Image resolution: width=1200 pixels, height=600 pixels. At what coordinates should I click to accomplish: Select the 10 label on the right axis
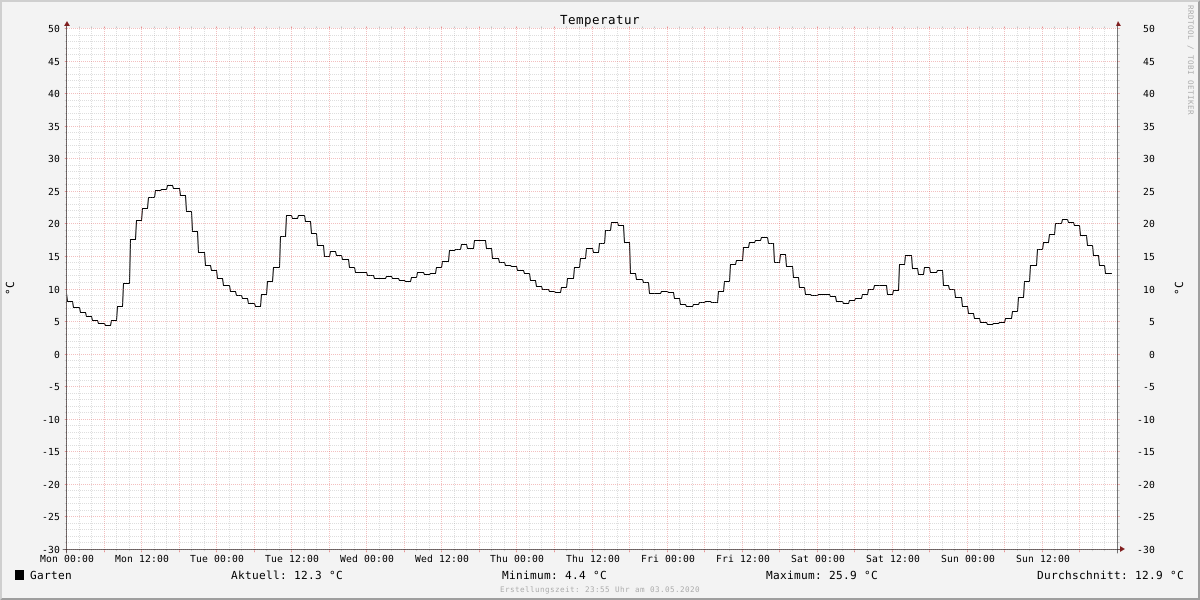(1149, 290)
